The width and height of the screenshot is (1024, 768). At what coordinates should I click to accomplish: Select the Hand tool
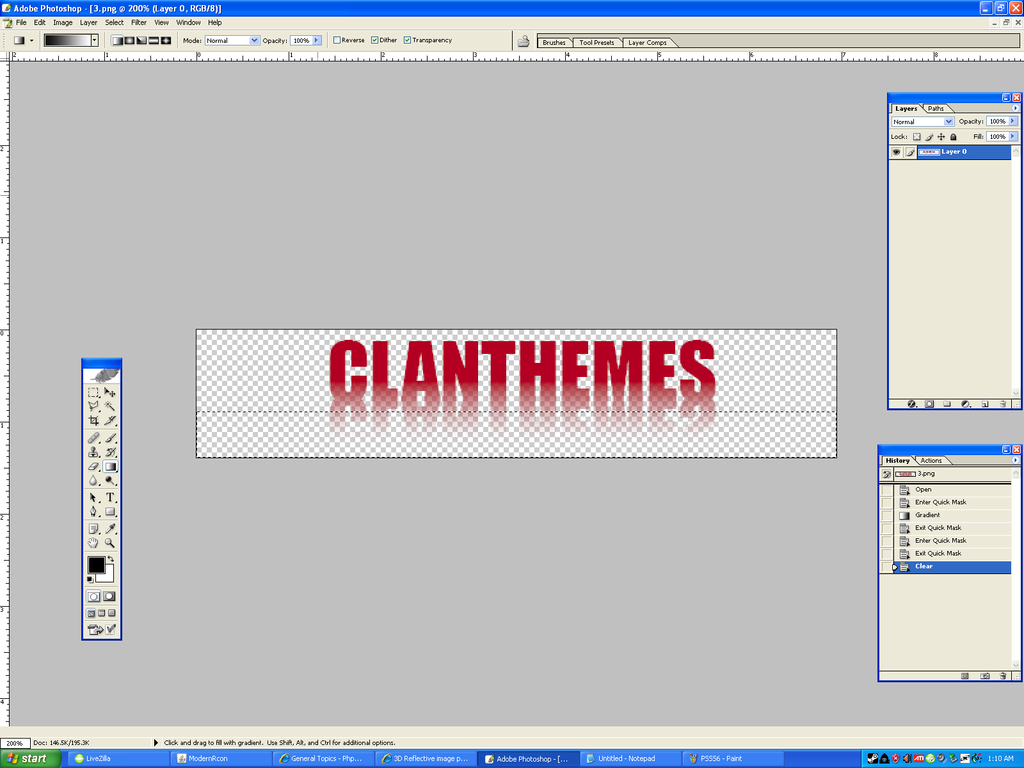(93, 543)
